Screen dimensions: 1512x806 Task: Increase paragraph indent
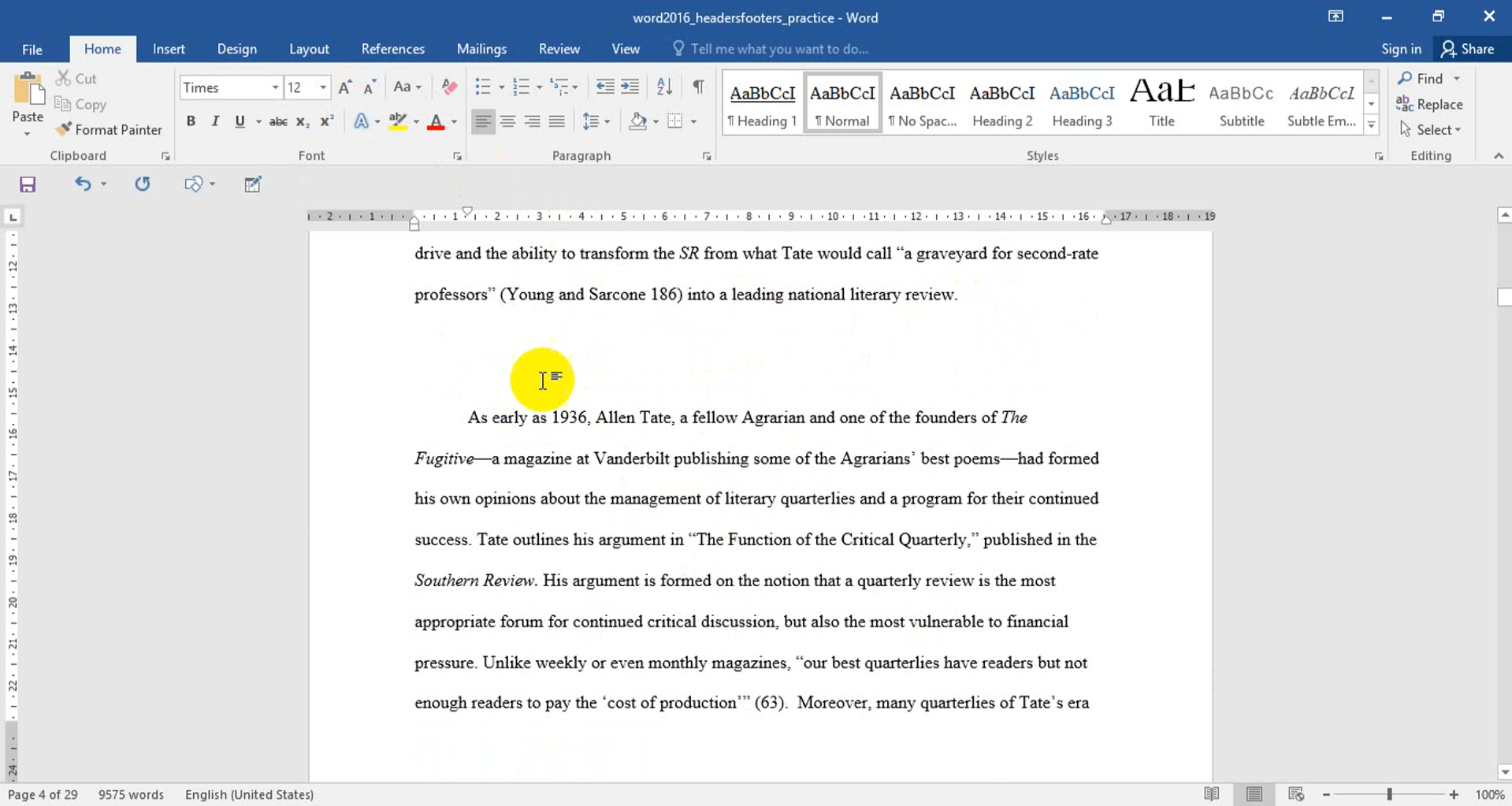630,87
